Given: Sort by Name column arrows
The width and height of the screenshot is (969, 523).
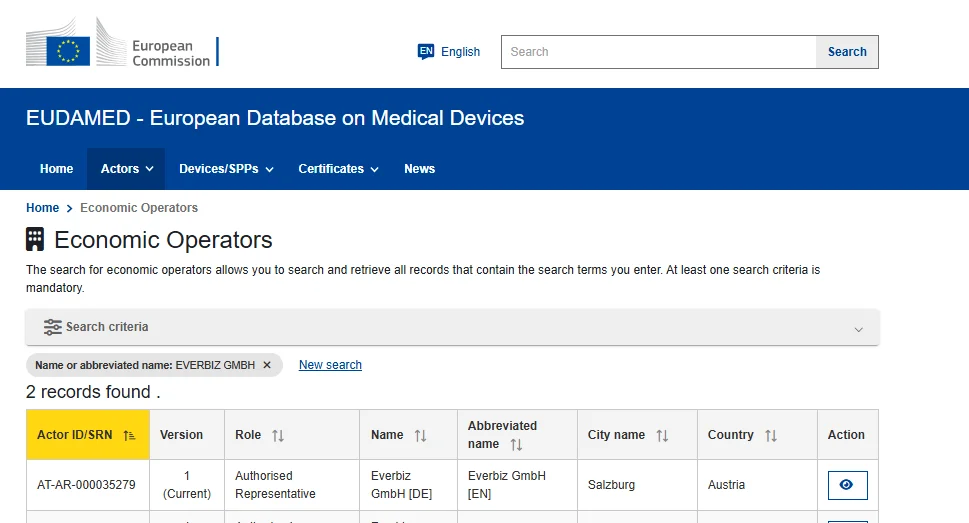Looking at the screenshot, I should coord(420,435).
